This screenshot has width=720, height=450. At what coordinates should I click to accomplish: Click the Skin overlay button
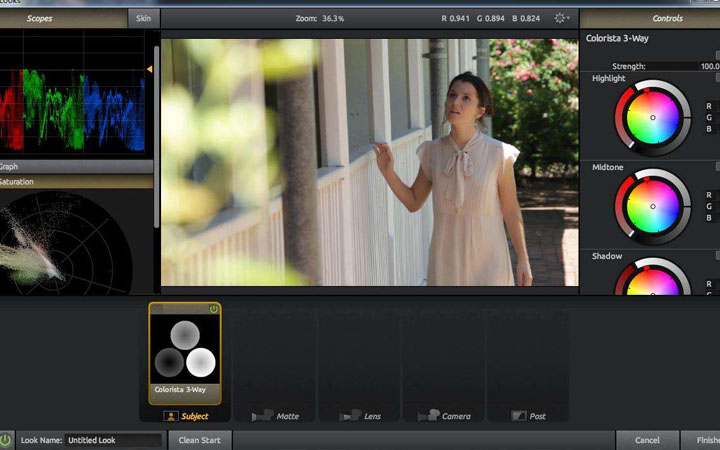click(x=142, y=18)
